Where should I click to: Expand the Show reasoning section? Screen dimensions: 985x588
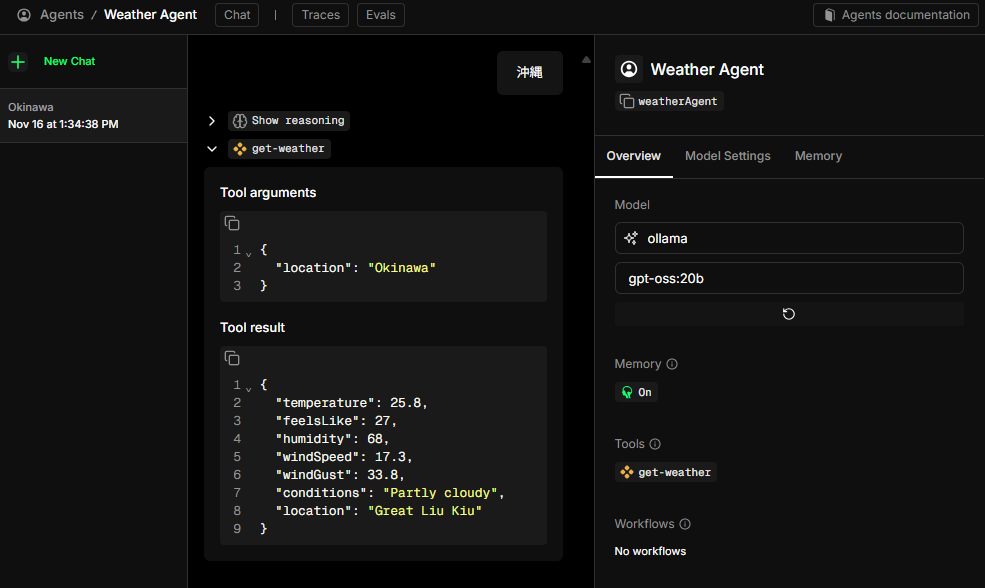click(x=211, y=121)
